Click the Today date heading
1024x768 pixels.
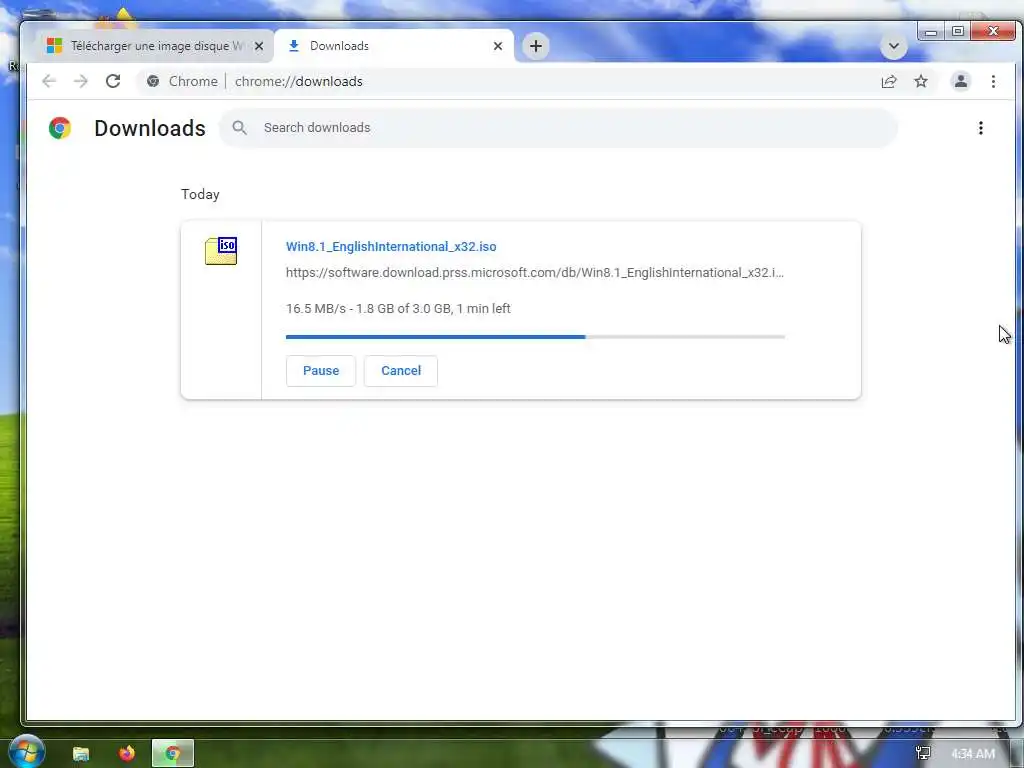coord(200,195)
